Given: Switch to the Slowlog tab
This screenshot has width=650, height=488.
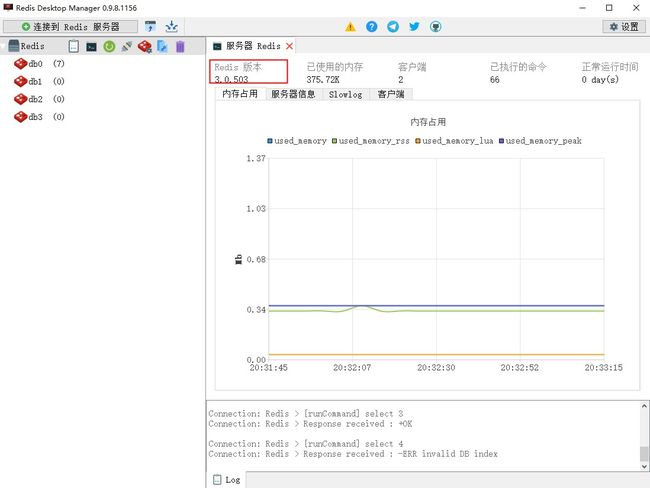Looking at the screenshot, I should point(345,94).
